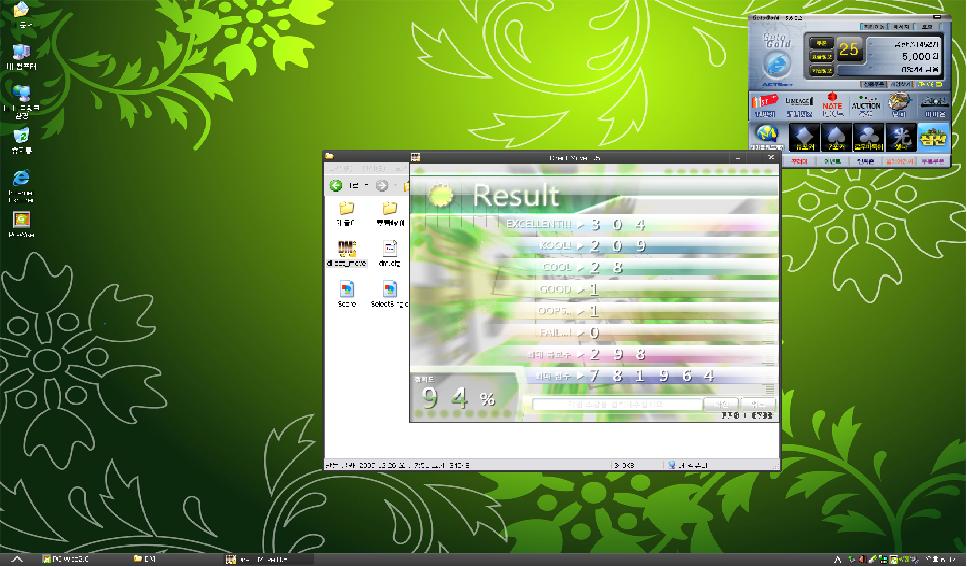The image size is (967, 567).
Task: Click first button right of Result input field
Action: (721, 404)
